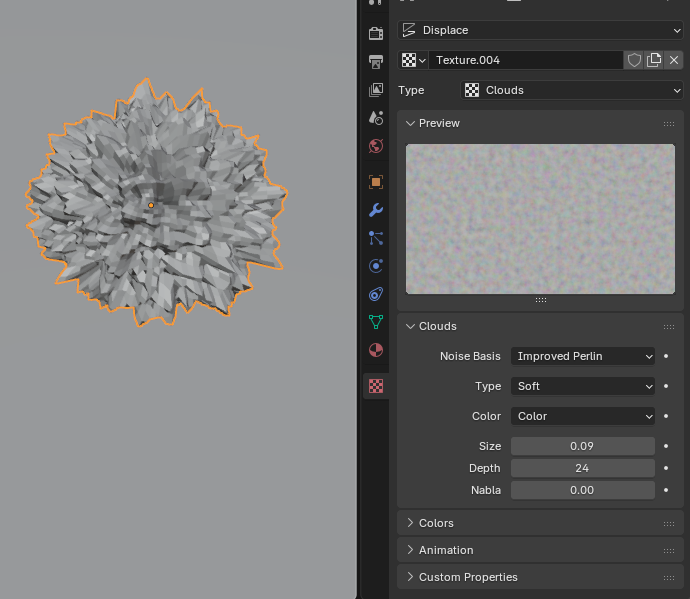This screenshot has height=599, width=690.
Task: Select the Modifiers wrench tab
Action: click(376, 210)
